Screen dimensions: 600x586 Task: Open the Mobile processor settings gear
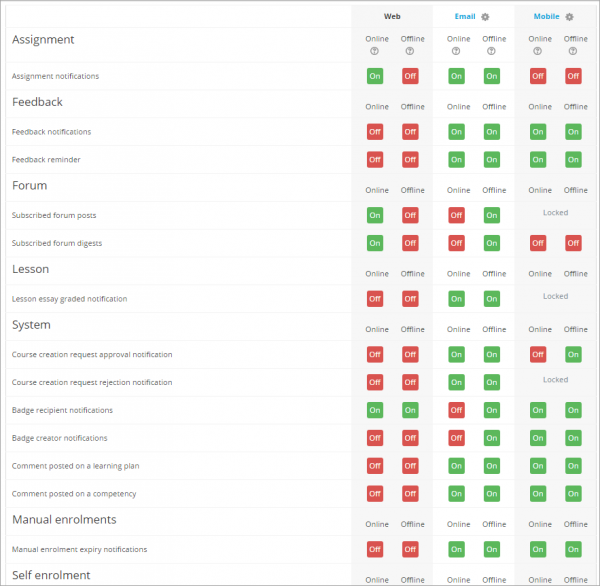click(x=570, y=17)
